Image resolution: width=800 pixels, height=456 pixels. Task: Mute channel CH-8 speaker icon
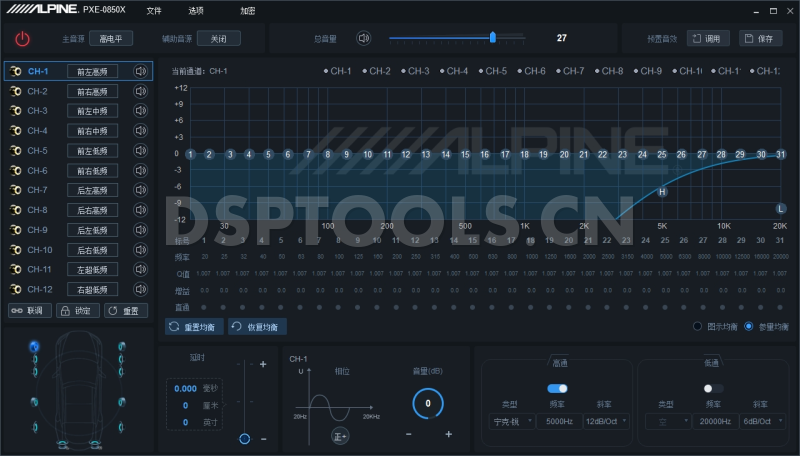[x=140, y=210]
